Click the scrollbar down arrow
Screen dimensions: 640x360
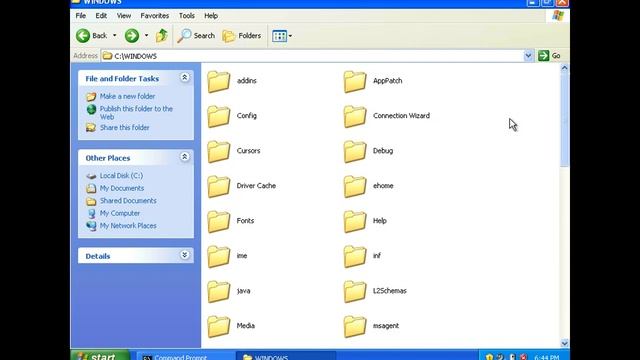point(564,344)
